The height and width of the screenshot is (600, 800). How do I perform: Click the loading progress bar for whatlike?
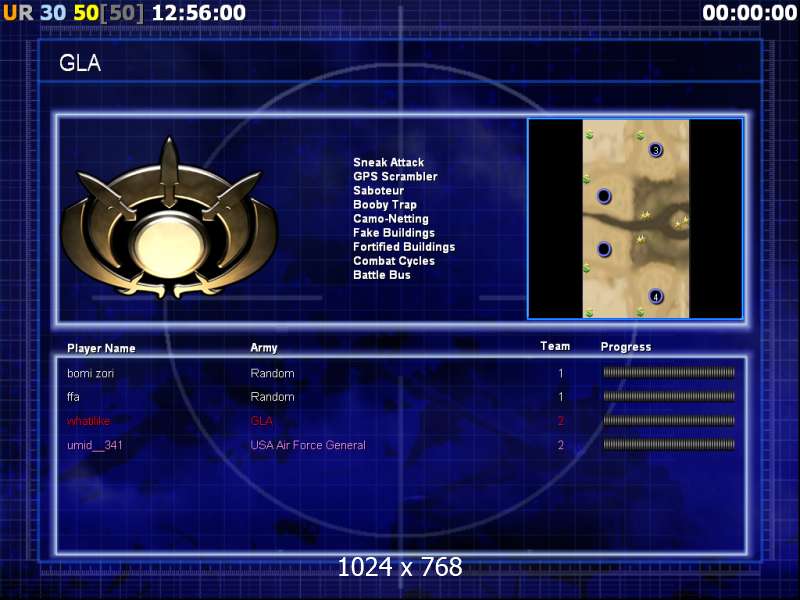tap(669, 420)
